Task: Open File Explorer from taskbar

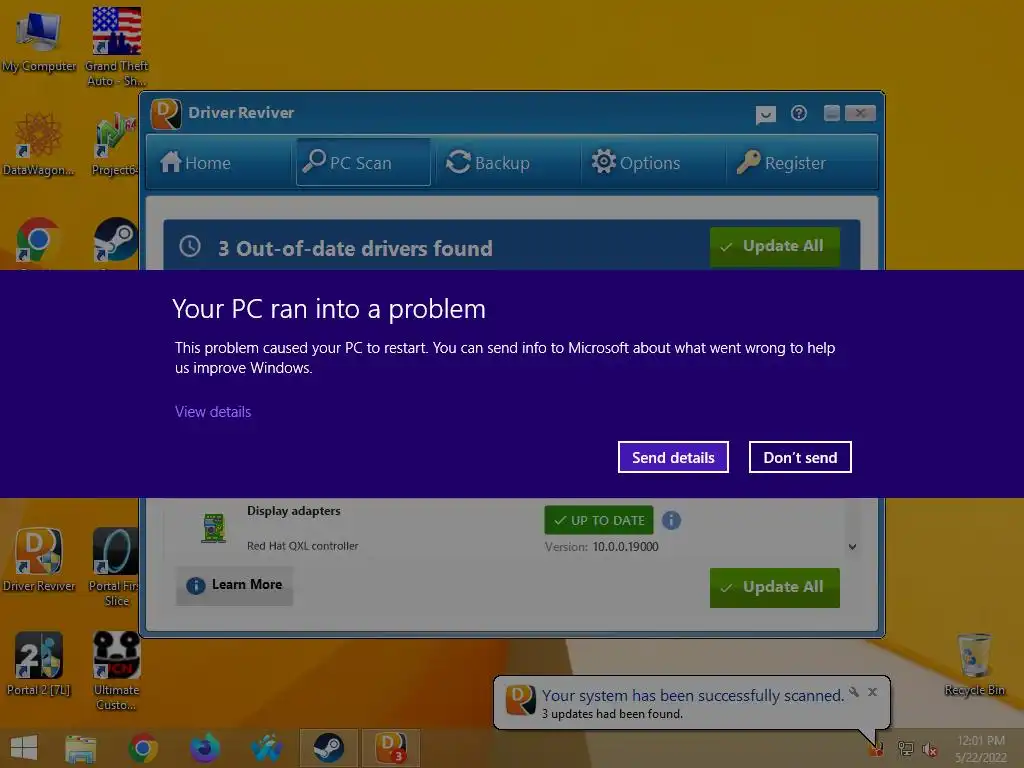Action: click(x=80, y=748)
